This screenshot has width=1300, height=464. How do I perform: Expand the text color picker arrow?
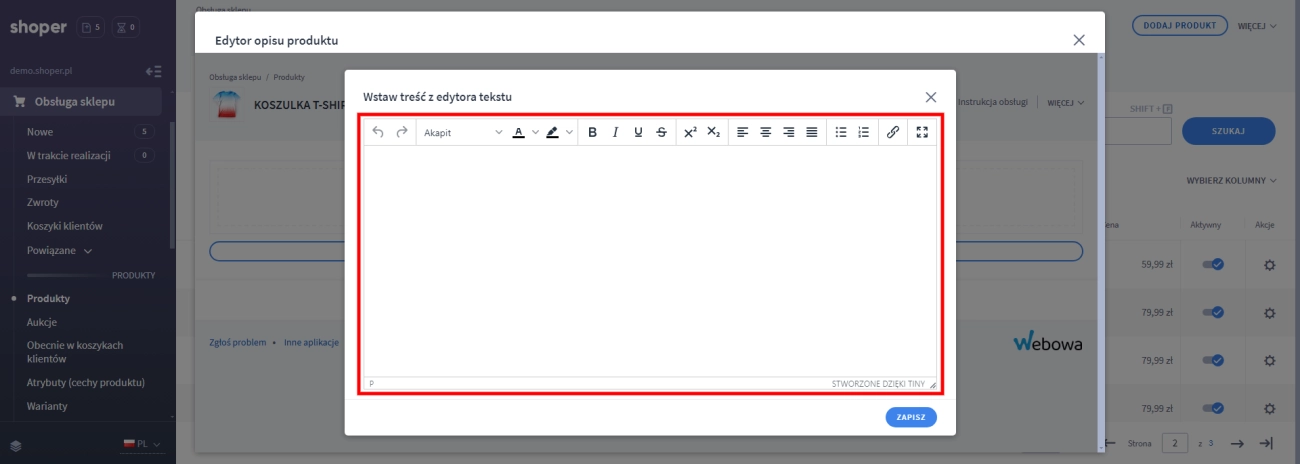click(535, 132)
